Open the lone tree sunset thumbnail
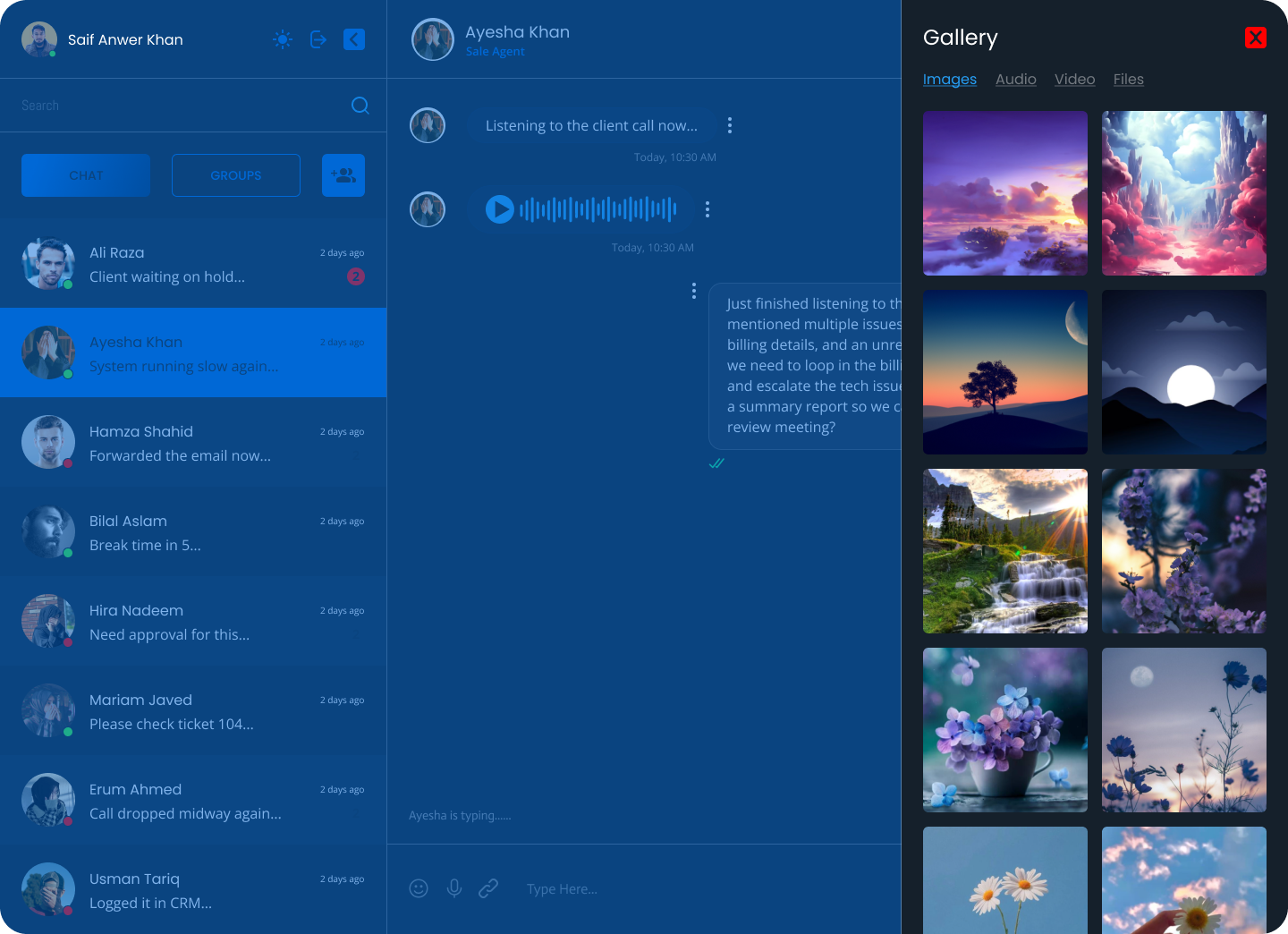The width and height of the screenshot is (1288, 934). pyautogui.click(x=1005, y=372)
